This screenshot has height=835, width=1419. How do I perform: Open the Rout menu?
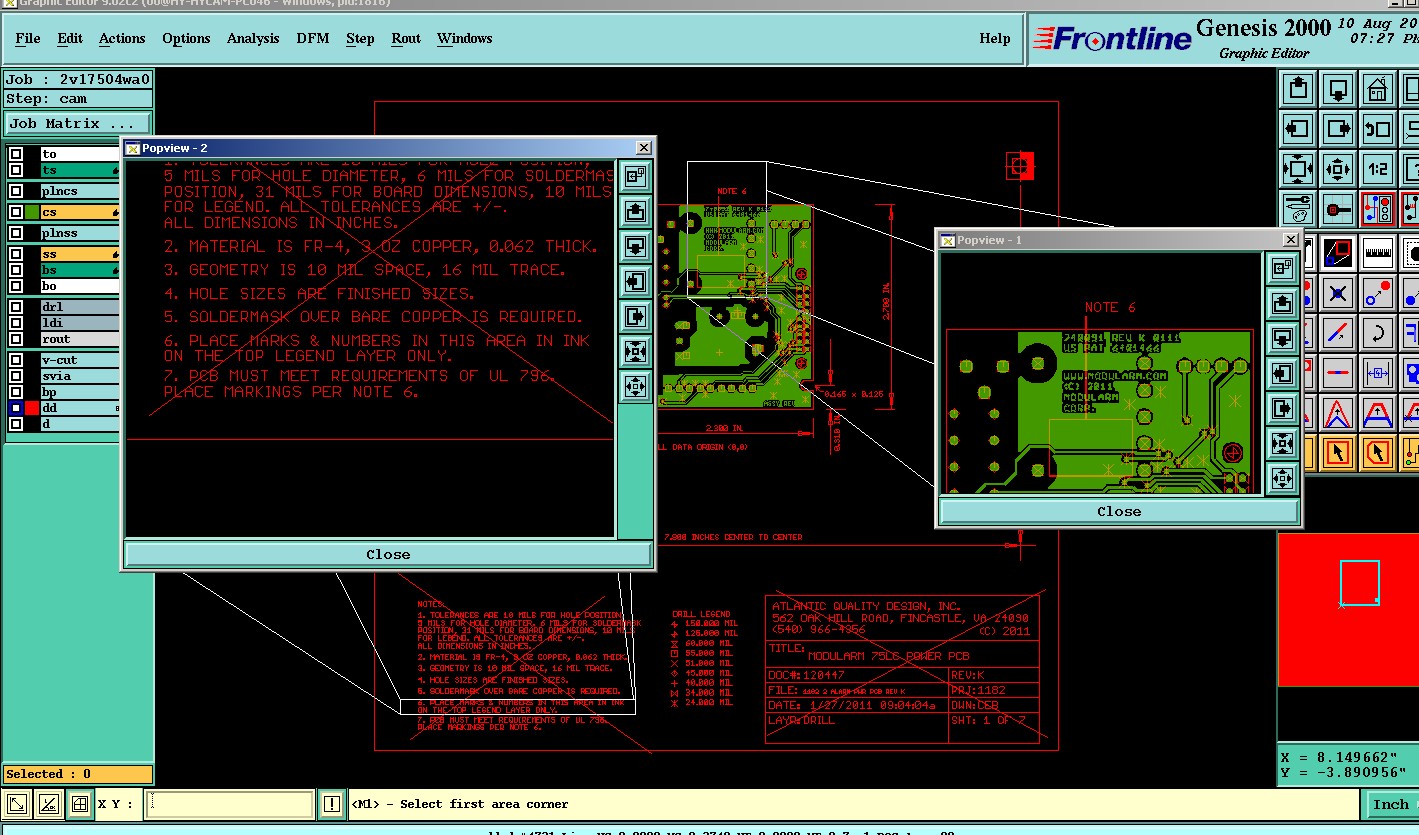tap(406, 38)
